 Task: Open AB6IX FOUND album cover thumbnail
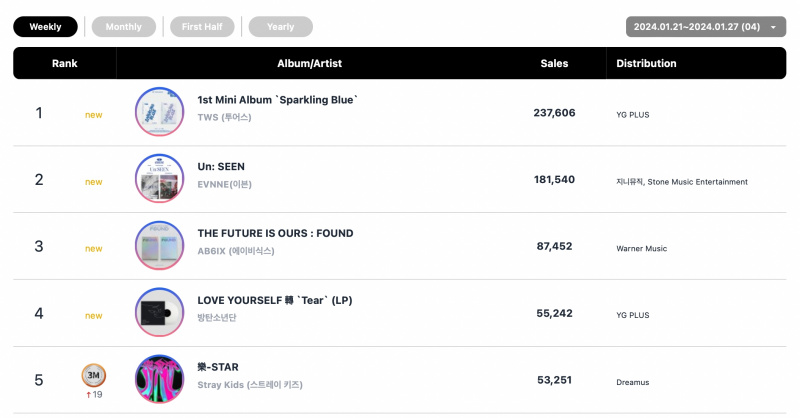pyautogui.click(x=159, y=245)
